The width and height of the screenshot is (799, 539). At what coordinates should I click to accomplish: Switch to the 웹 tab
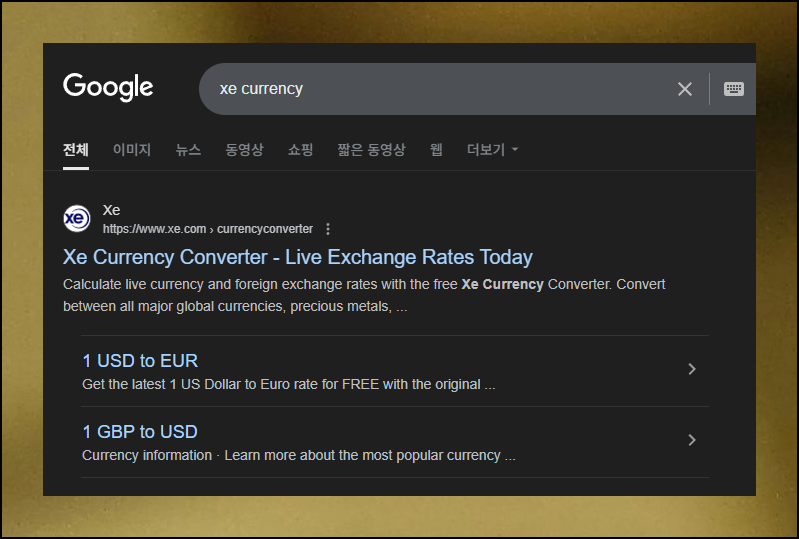436,149
